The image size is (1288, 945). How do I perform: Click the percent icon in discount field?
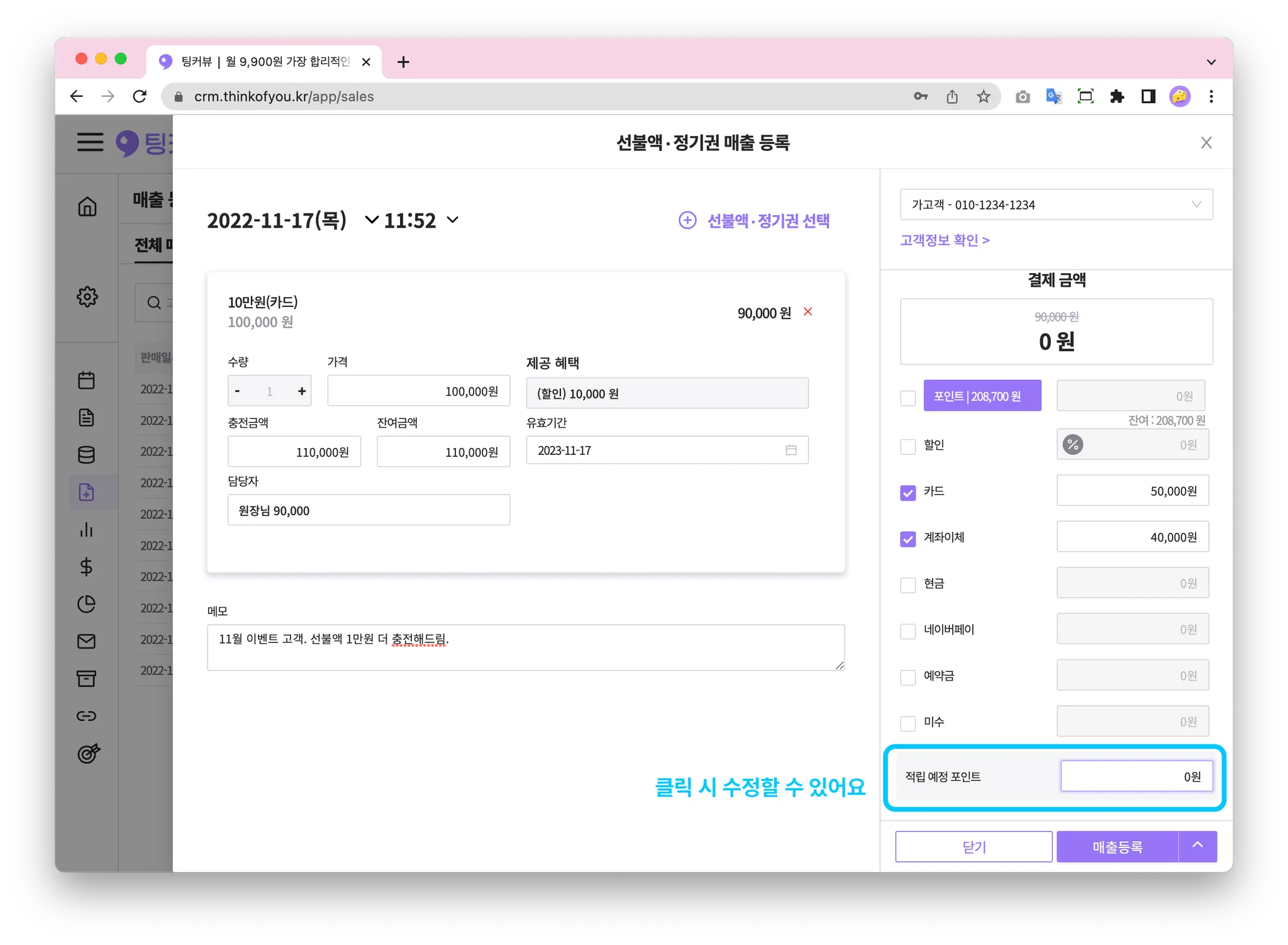point(1073,445)
